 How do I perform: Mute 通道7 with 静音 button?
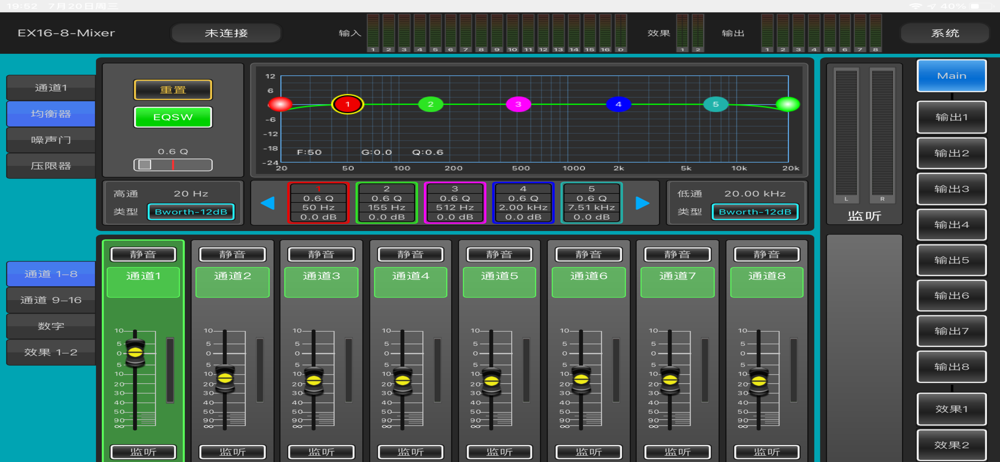677,254
